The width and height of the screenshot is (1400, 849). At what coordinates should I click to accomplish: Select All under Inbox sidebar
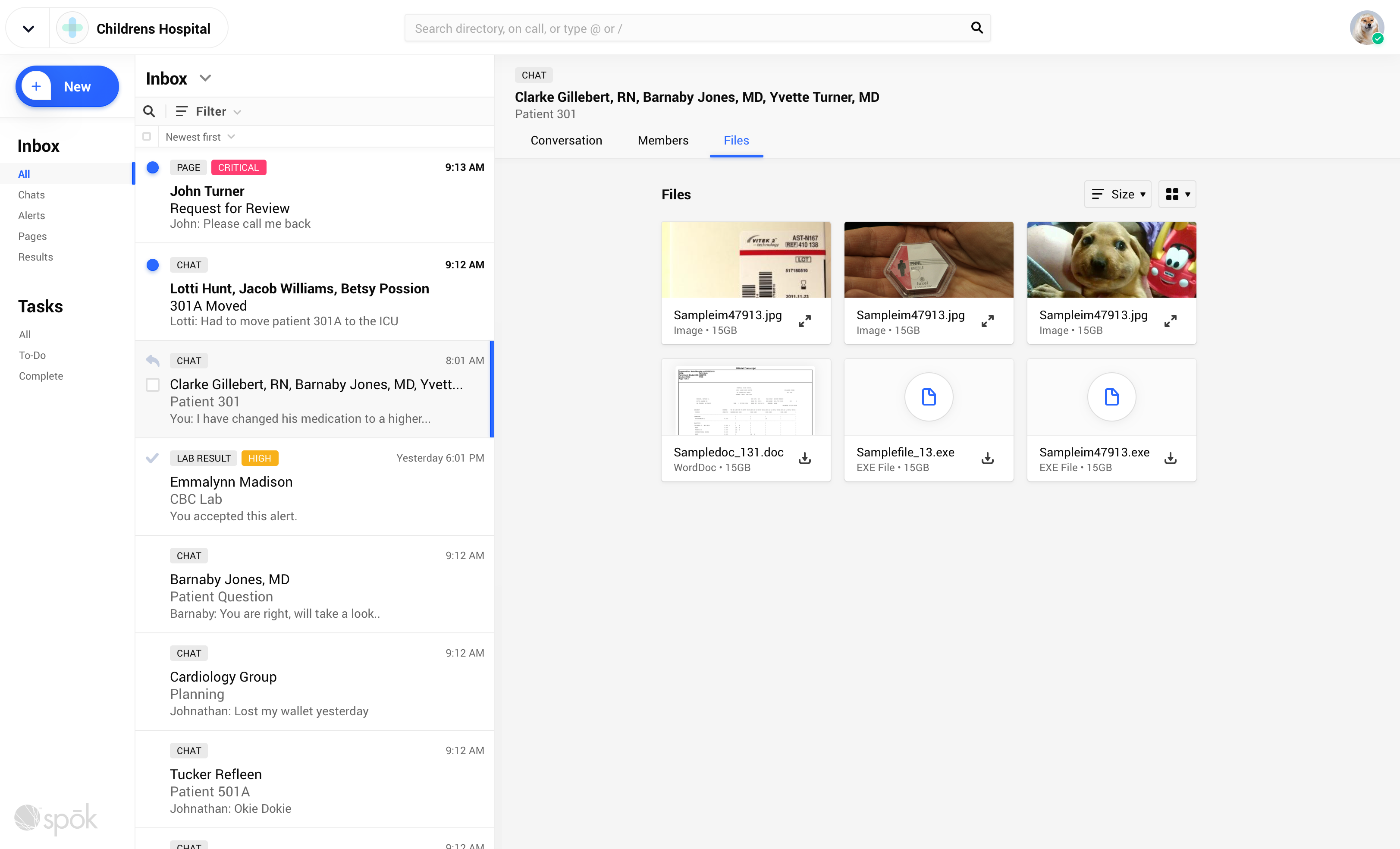click(x=24, y=174)
